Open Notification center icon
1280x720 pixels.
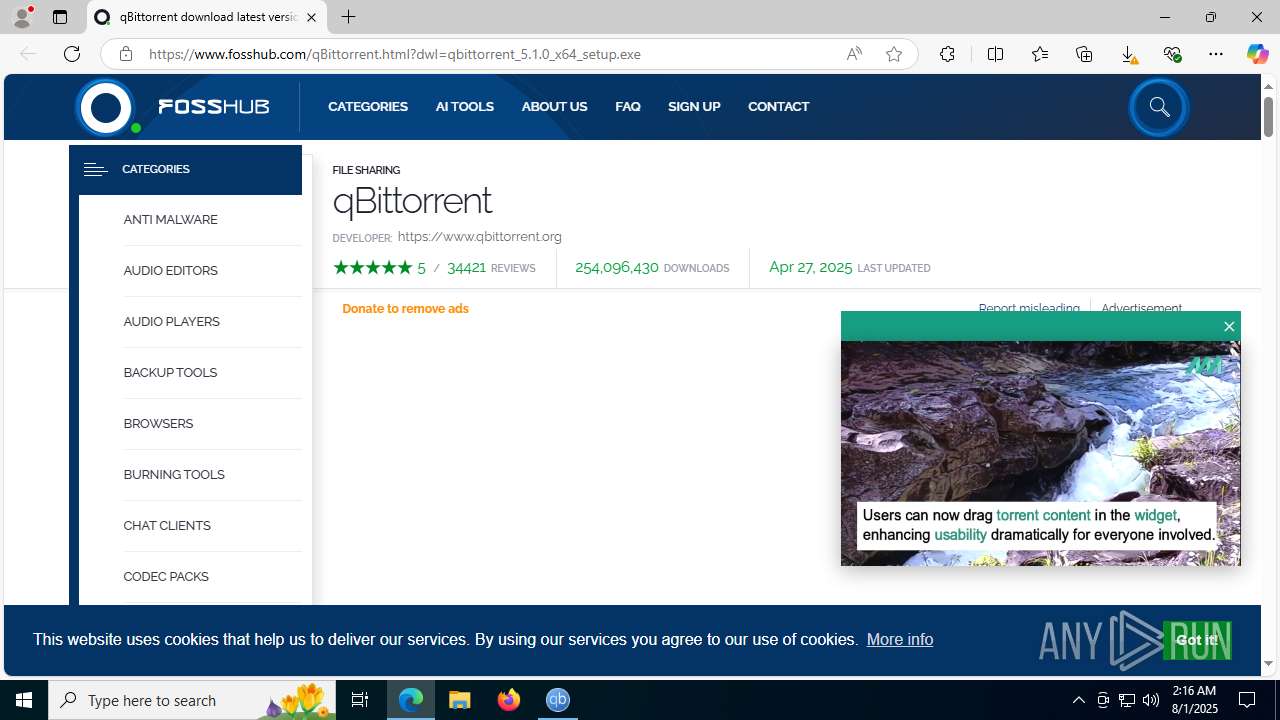(1247, 700)
